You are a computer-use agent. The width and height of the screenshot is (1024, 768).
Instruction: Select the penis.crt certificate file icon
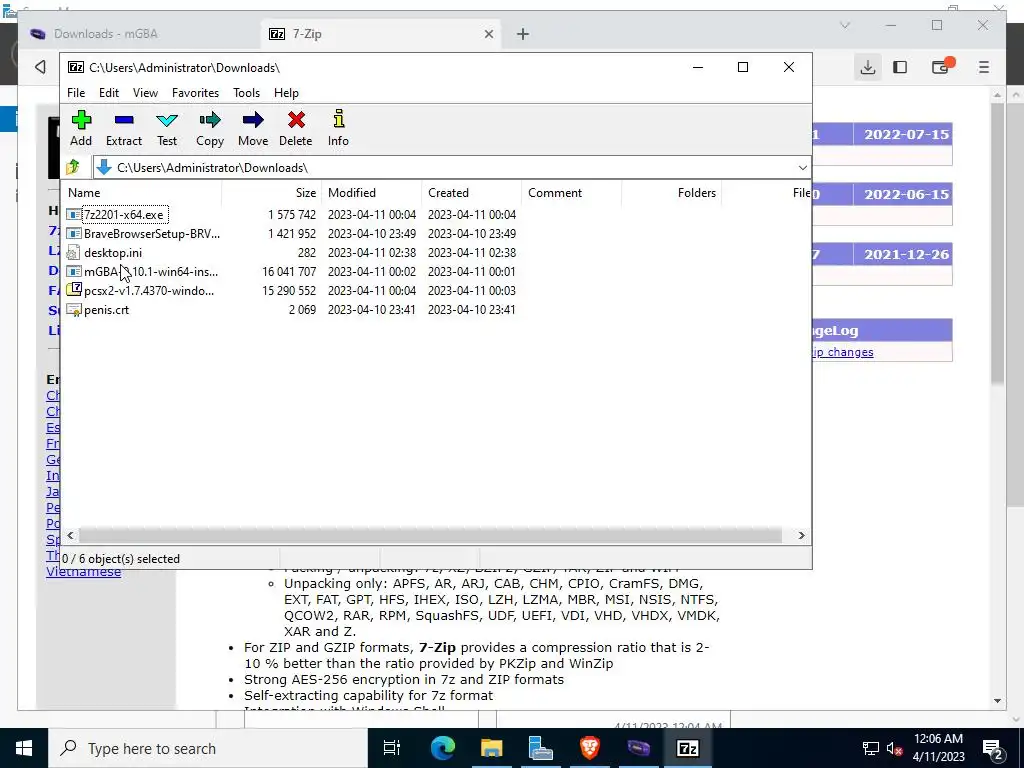[73, 310]
